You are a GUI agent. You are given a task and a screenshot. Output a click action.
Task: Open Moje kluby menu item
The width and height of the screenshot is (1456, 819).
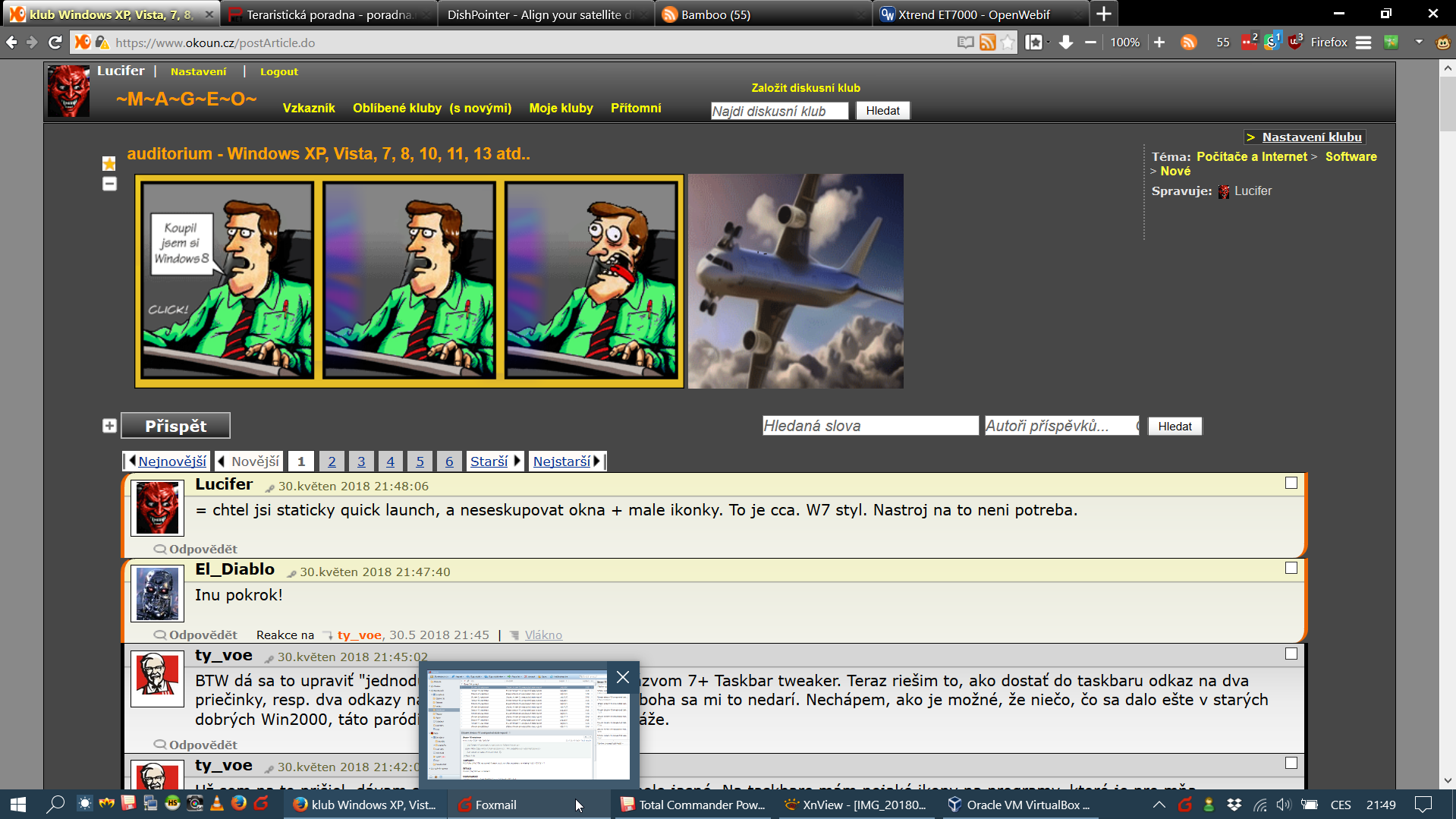pos(561,108)
